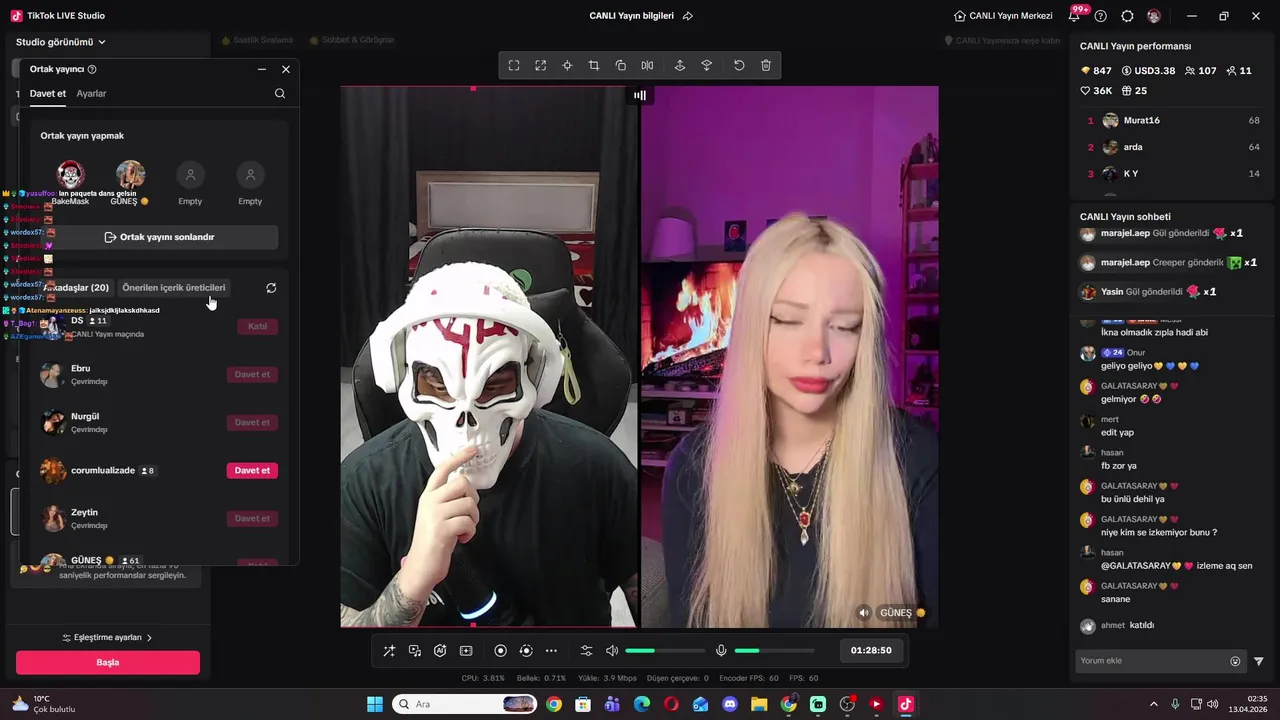Invite corumlualizade with Davet et
Image resolution: width=1280 pixels, height=720 pixels.
coord(252,470)
